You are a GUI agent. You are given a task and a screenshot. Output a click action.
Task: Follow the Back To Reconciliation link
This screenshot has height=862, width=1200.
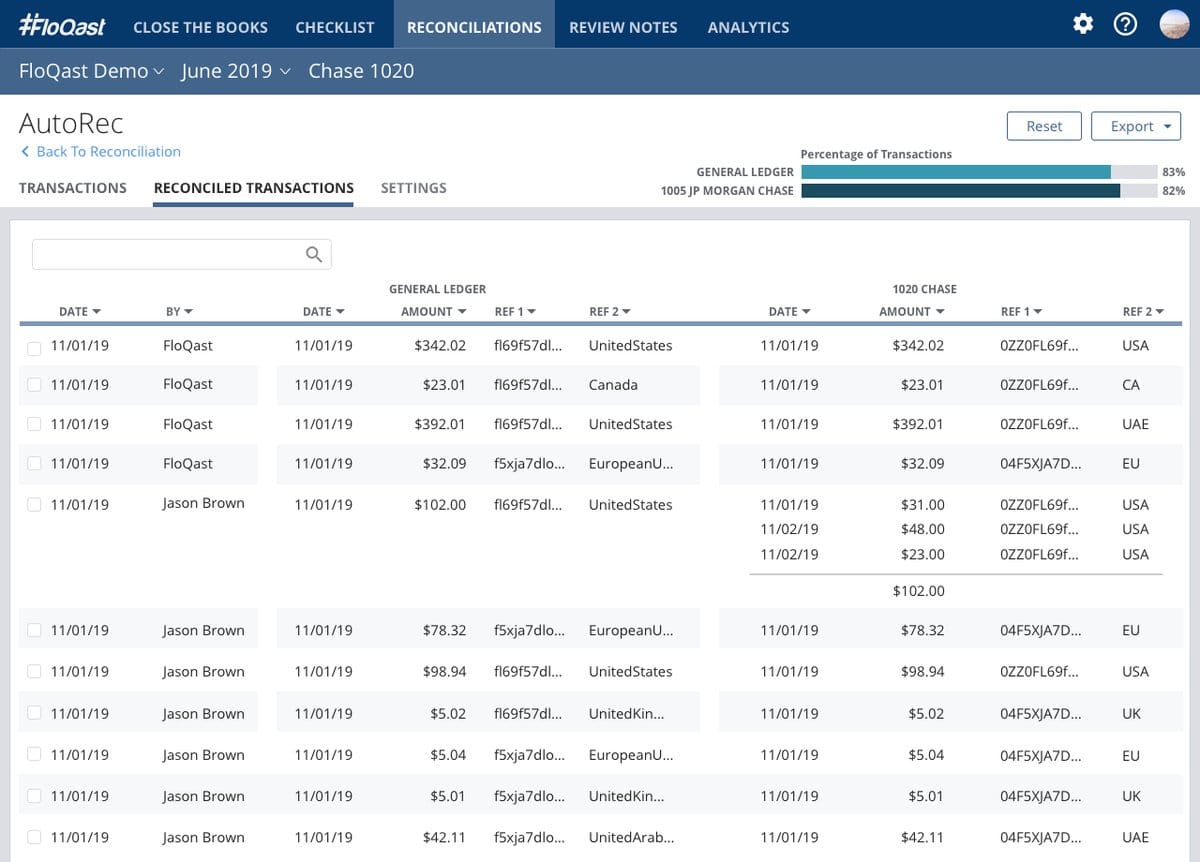click(108, 152)
